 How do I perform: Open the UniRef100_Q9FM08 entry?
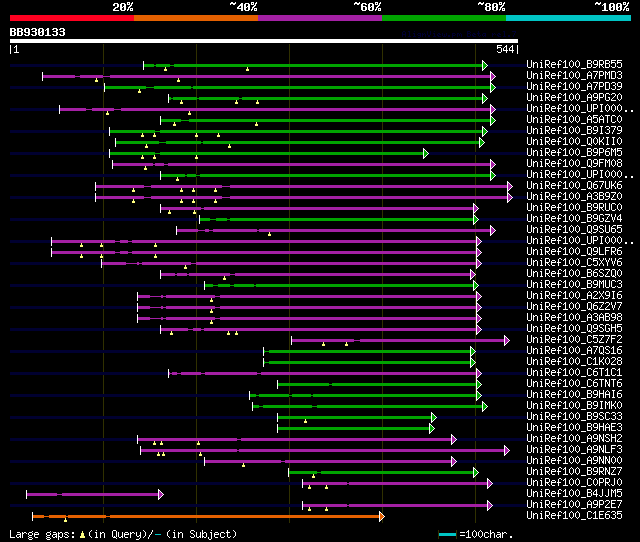(x=574, y=164)
